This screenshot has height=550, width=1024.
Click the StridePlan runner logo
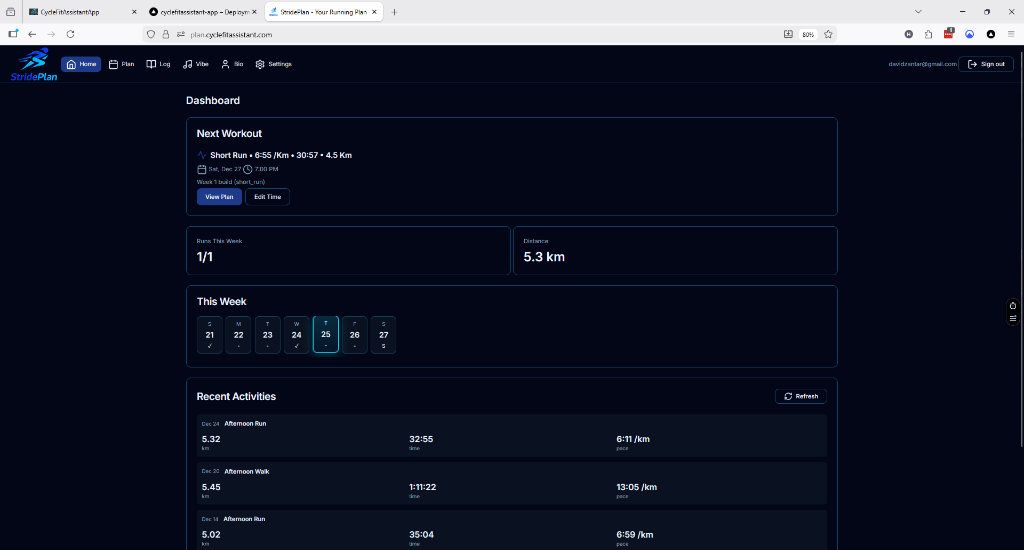[34, 65]
